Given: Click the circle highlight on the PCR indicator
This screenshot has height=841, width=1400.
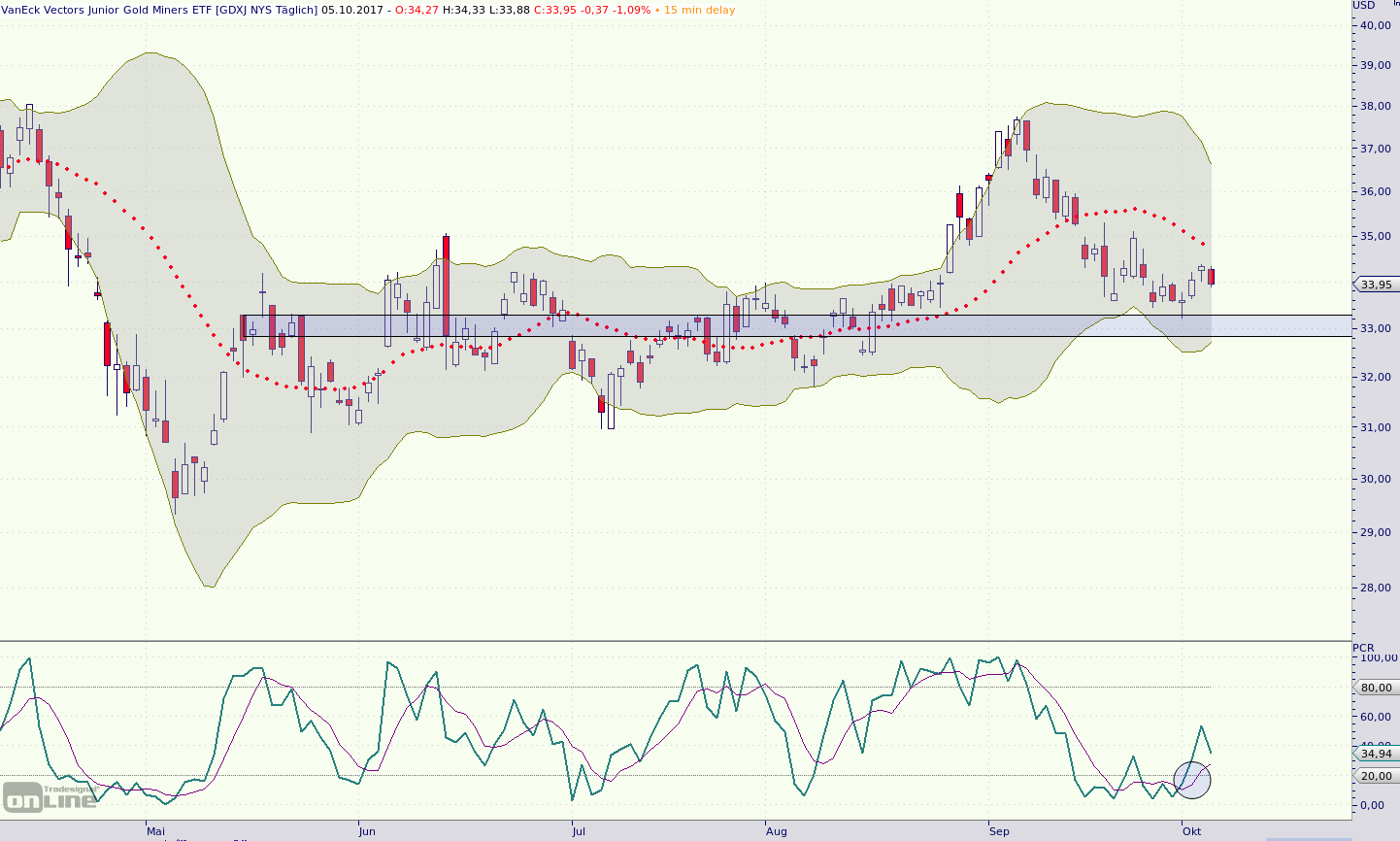Looking at the screenshot, I should 1192,779.
